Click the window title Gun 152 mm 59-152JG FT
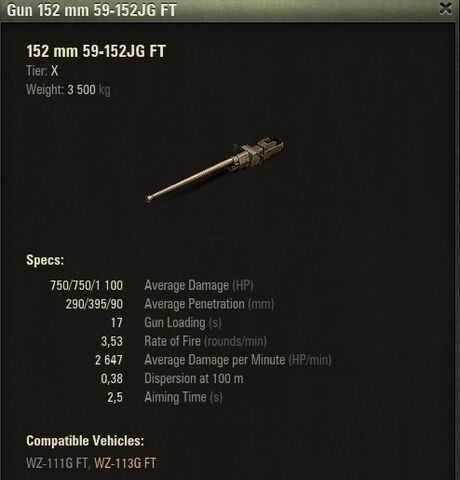The width and height of the screenshot is (460, 480). [91, 10]
